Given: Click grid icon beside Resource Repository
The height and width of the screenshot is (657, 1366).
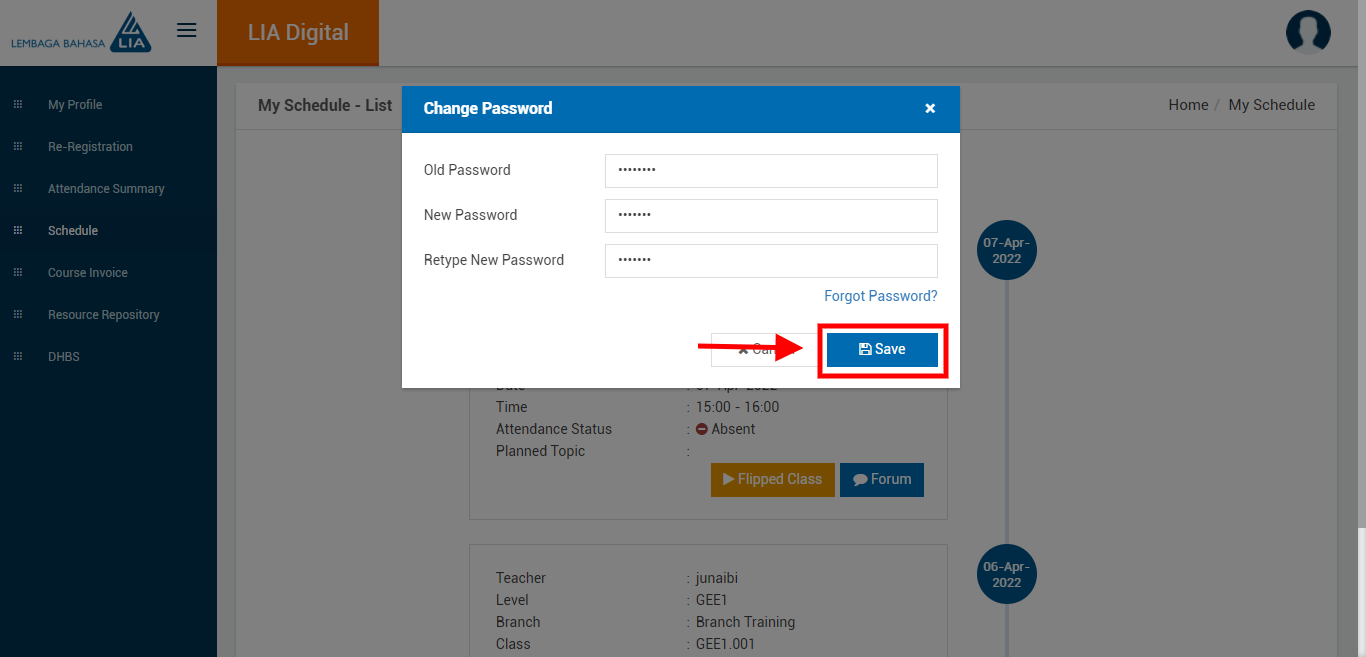Looking at the screenshot, I should tap(18, 315).
